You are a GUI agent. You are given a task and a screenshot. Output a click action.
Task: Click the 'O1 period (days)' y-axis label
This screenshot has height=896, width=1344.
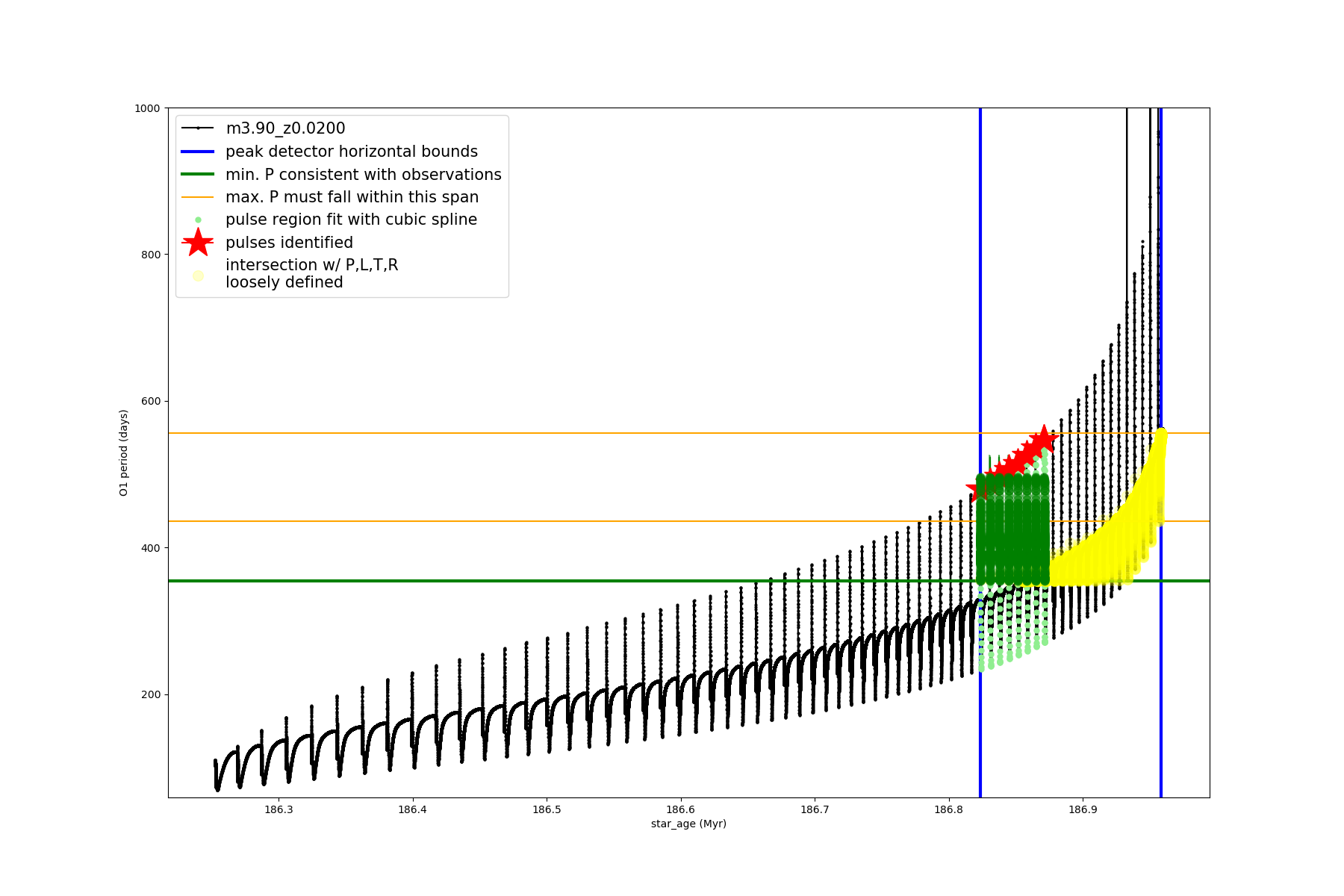coord(124,452)
